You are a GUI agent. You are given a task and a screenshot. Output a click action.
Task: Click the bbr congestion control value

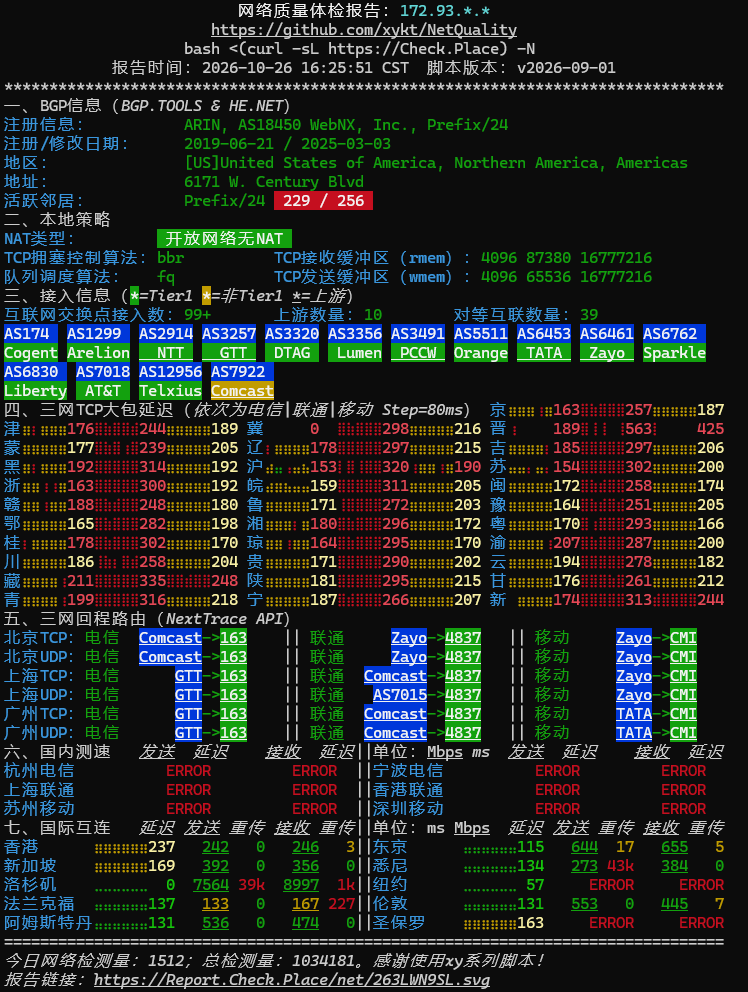[x=171, y=257]
